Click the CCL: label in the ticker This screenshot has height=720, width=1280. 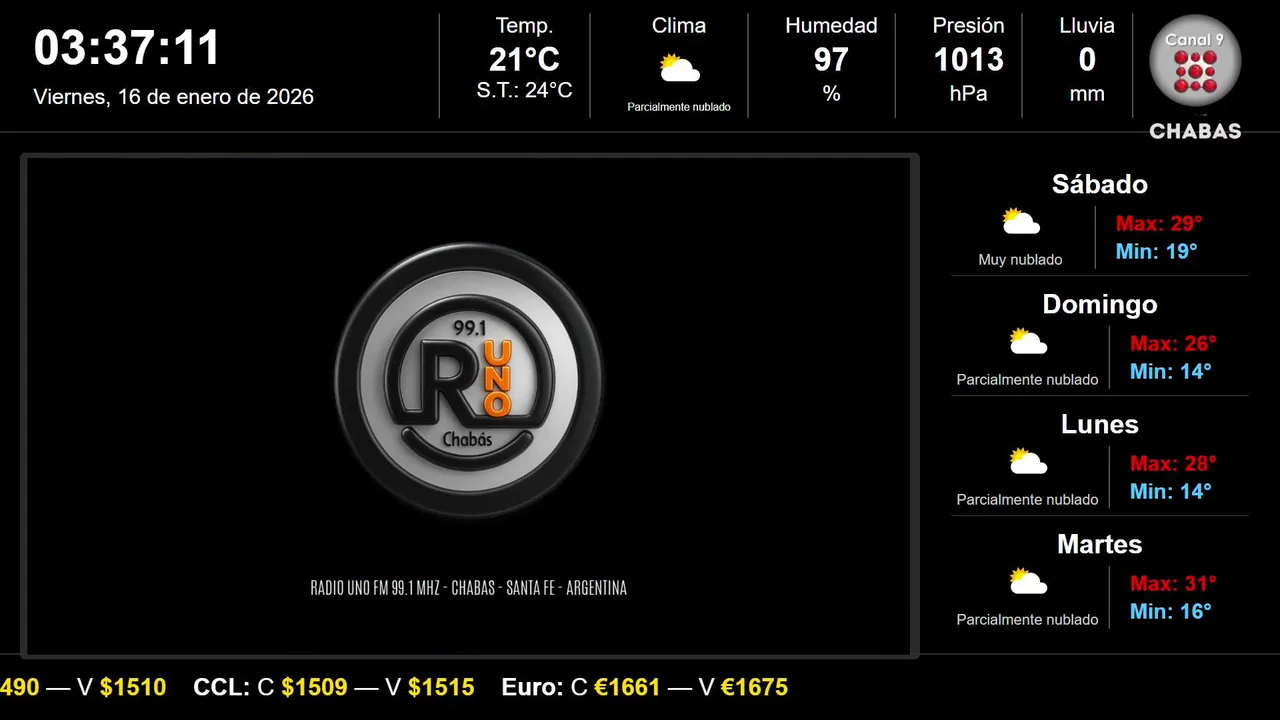pos(222,687)
